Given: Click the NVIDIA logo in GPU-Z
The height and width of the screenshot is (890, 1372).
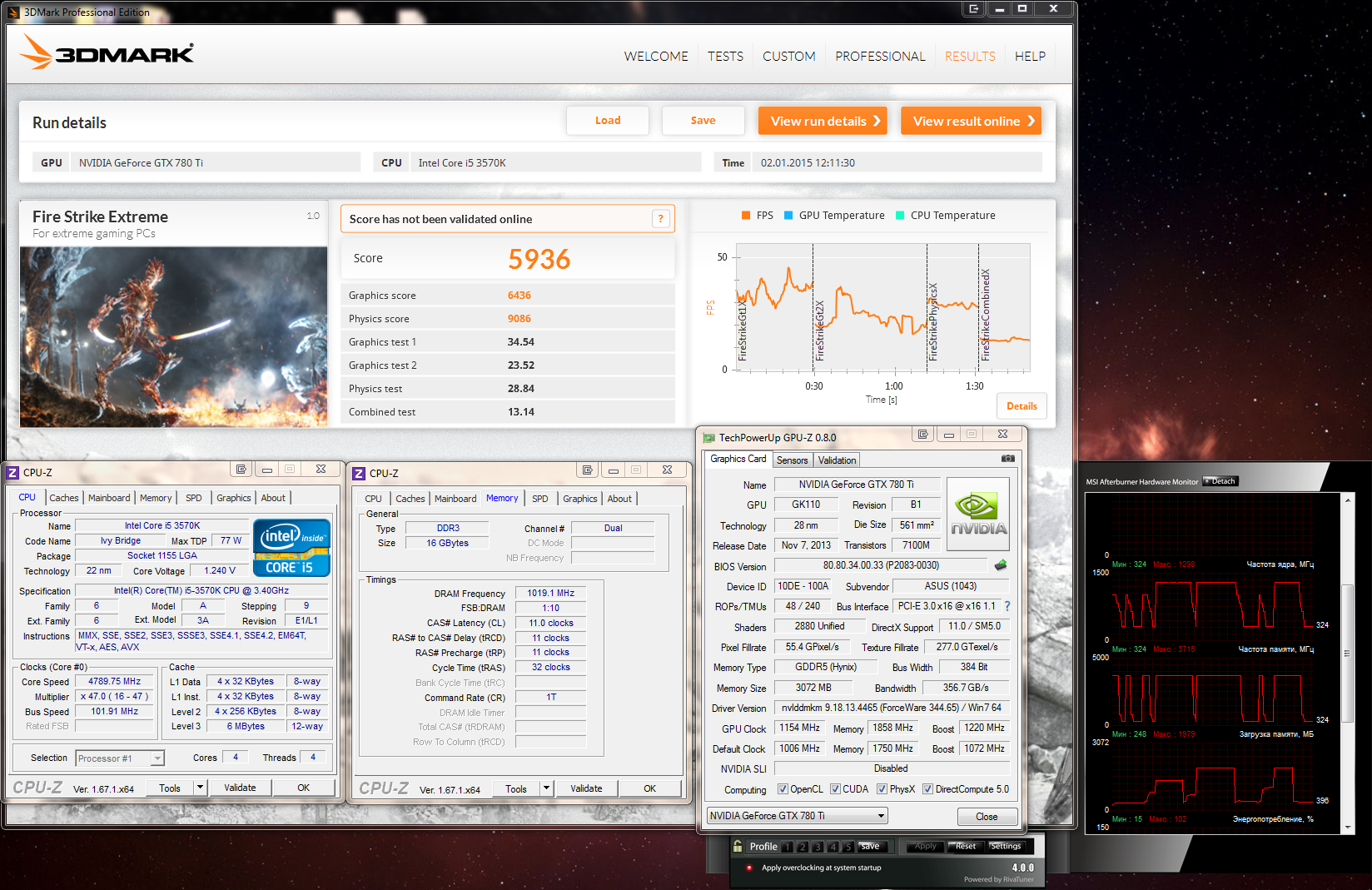Looking at the screenshot, I should point(978,514).
